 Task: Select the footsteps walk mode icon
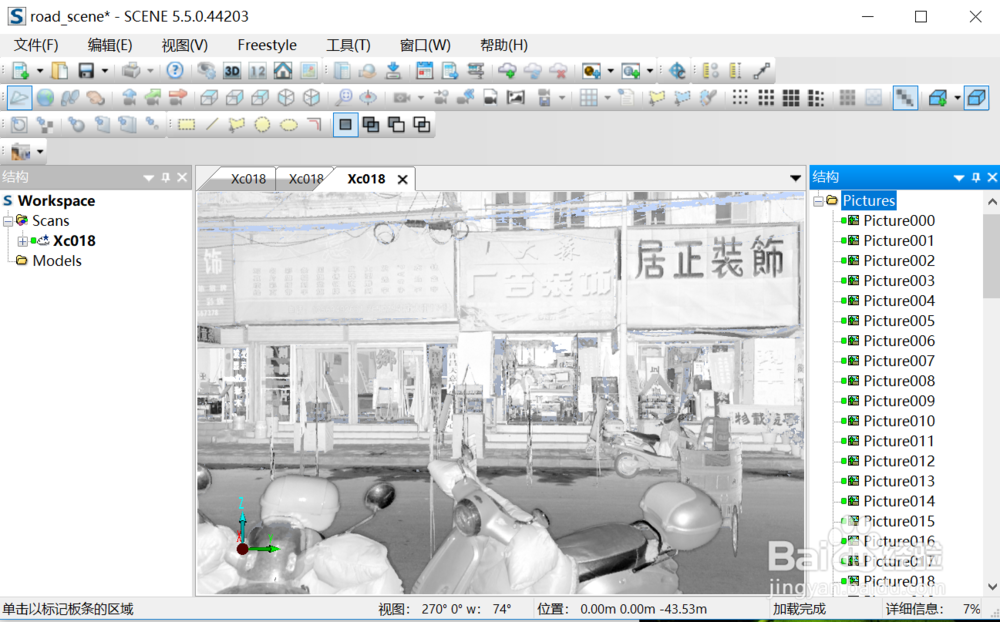click(x=70, y=98)
